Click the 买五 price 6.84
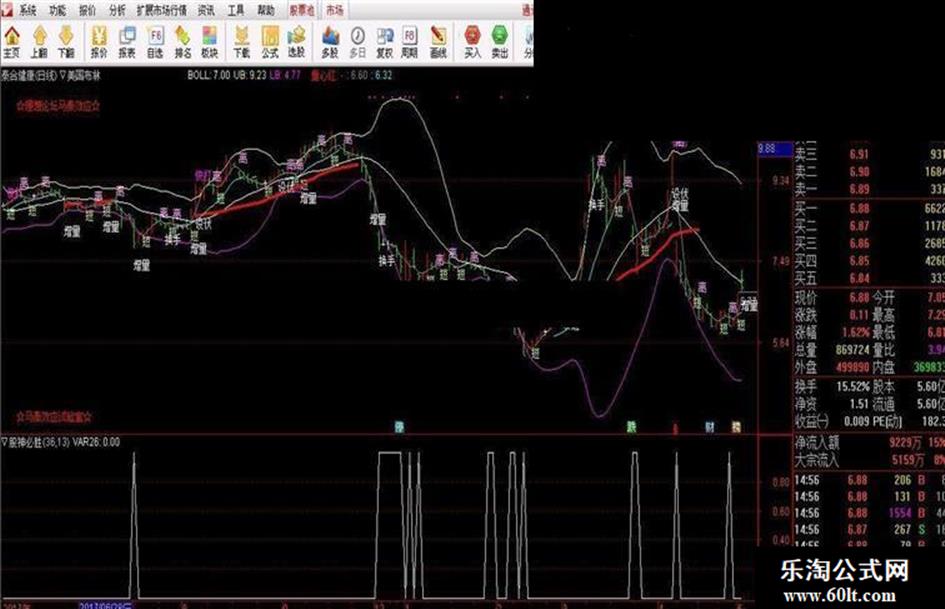The width and height of the screenshot is (945, 609). point(859,278)
